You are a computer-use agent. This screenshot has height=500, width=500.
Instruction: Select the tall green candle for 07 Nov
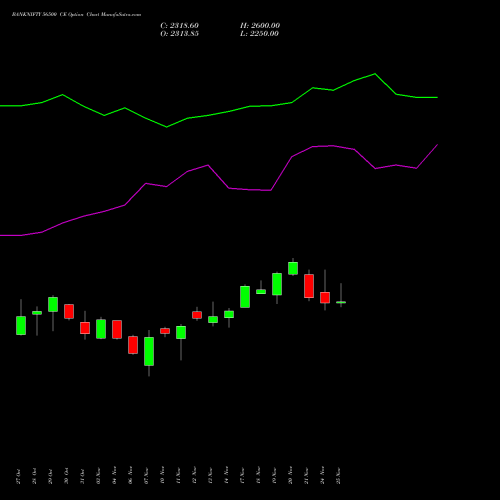click(149, 351)
